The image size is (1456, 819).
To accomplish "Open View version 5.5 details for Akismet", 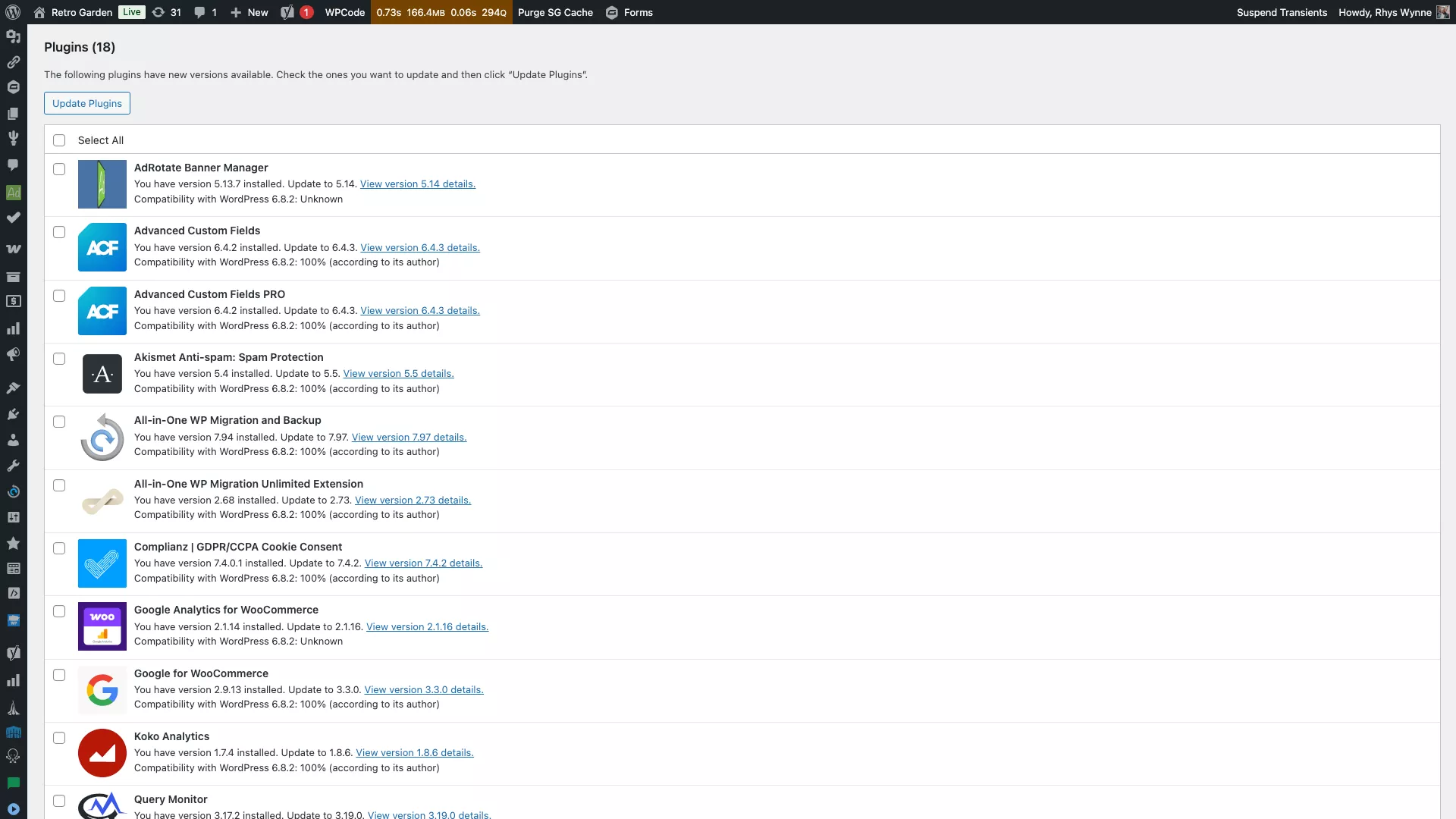I will 398,373.
